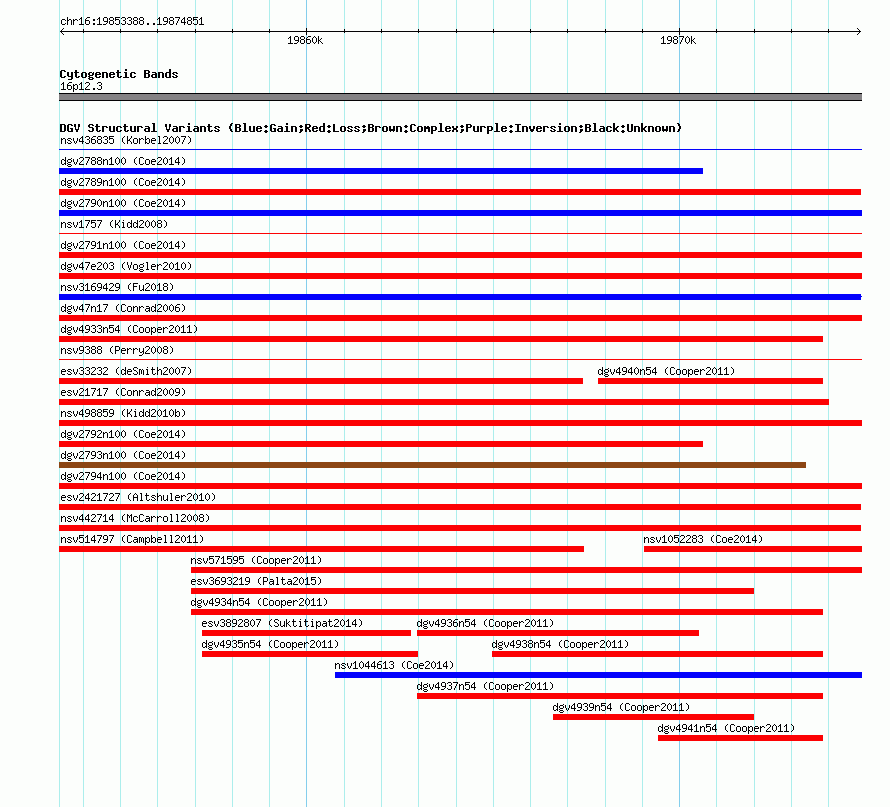The height and width of the screenshot is (807, 890).
Task: Click nsv442714 (McCarroll2008) label
Action: [x=135, y=518]
